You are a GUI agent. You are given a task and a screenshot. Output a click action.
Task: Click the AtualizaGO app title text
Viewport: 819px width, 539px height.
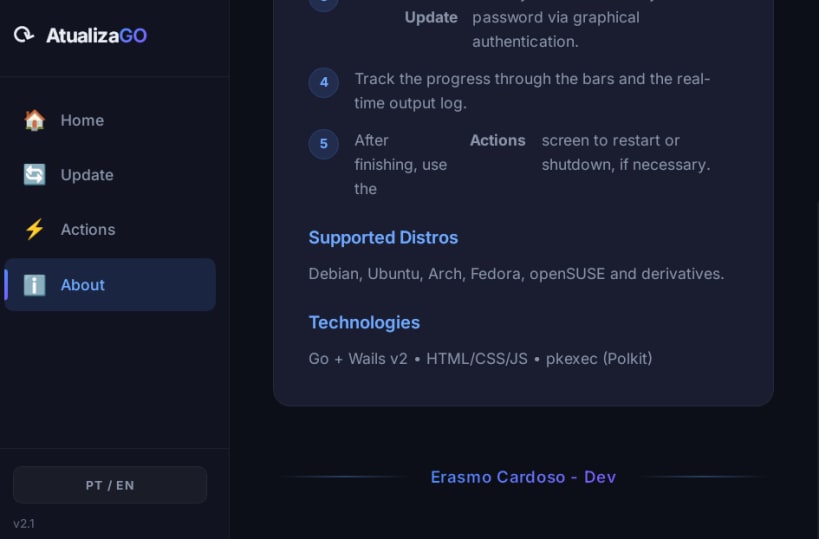[96, 35]
